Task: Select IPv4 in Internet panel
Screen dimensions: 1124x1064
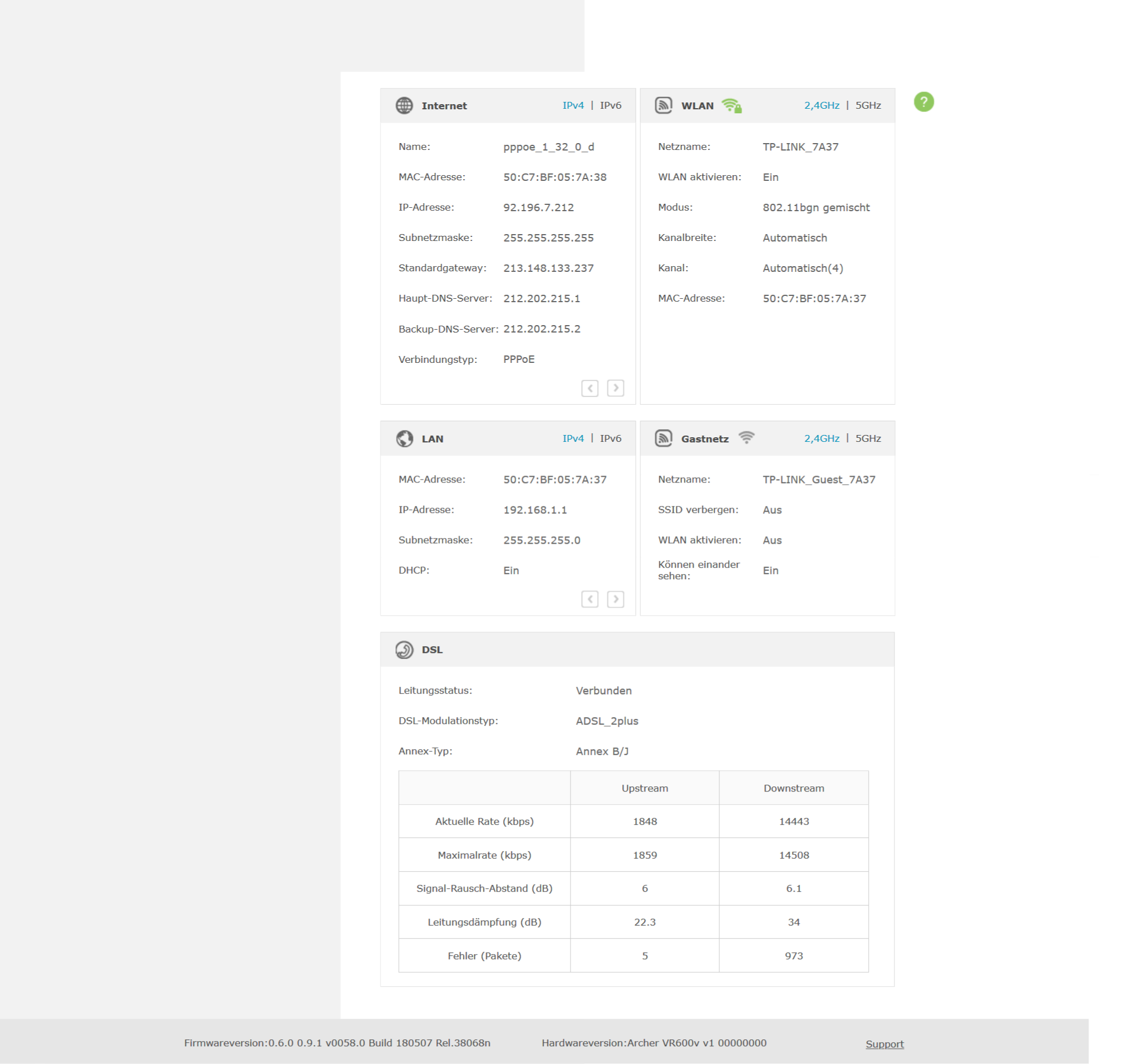Action: point(572,105)
